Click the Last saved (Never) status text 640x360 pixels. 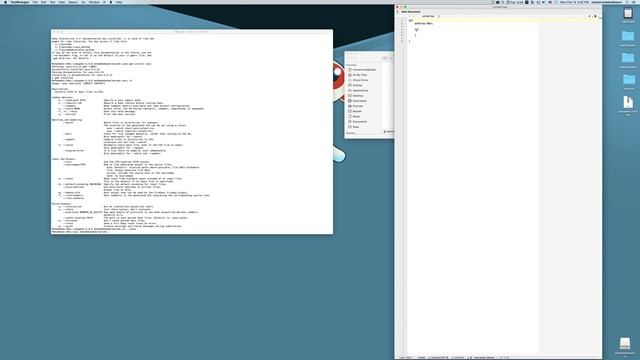coord(484,358)
